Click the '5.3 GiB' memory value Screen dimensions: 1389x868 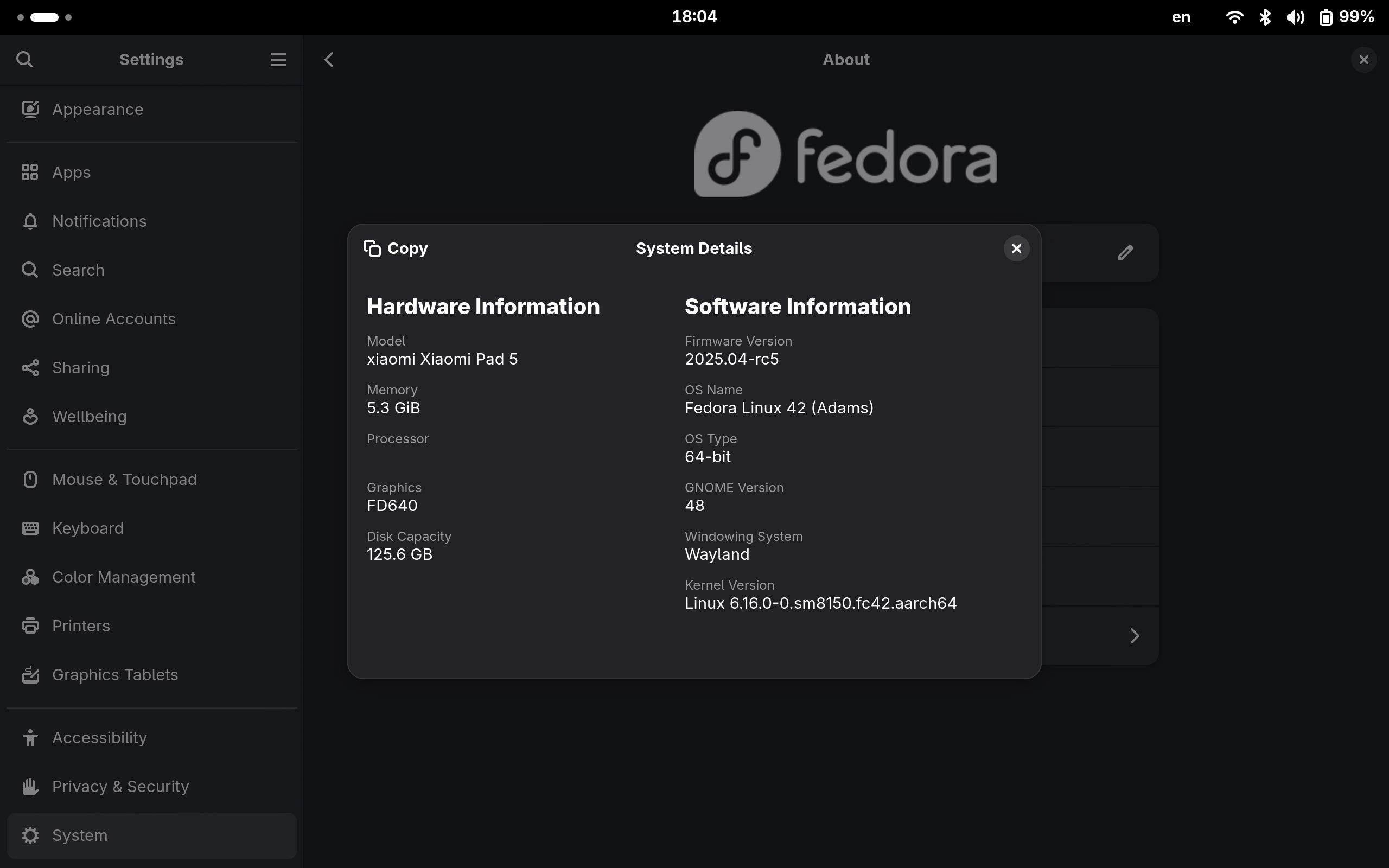393,408
